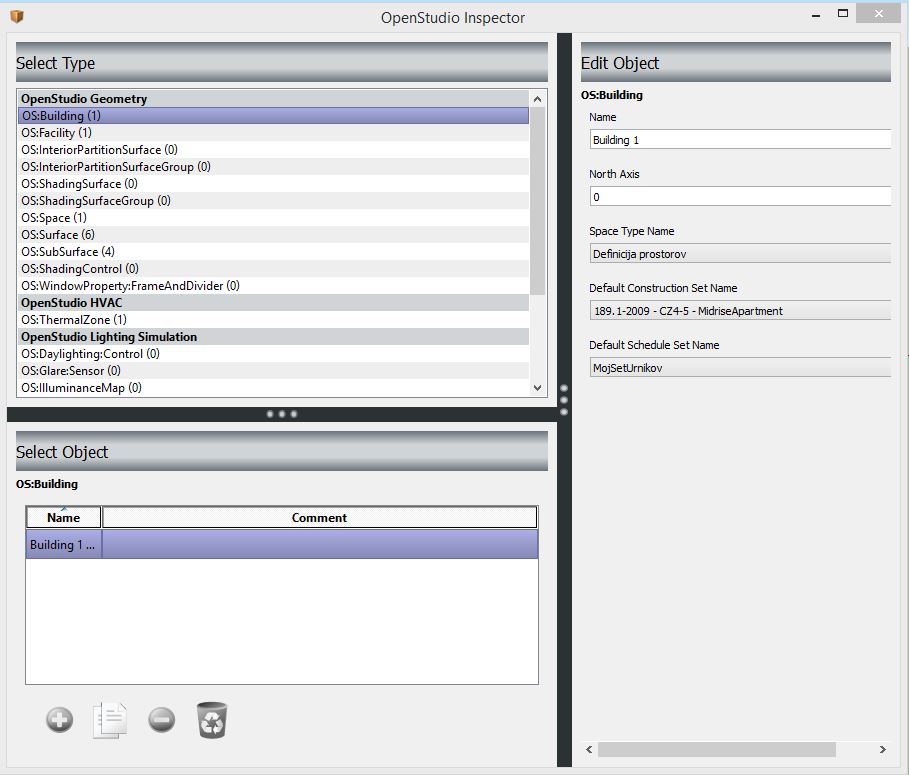The width and height of the screenshot is (909, 775).
Task: Click the Edit Object horizontal scrollbar thumb
Action: (717, 749)
